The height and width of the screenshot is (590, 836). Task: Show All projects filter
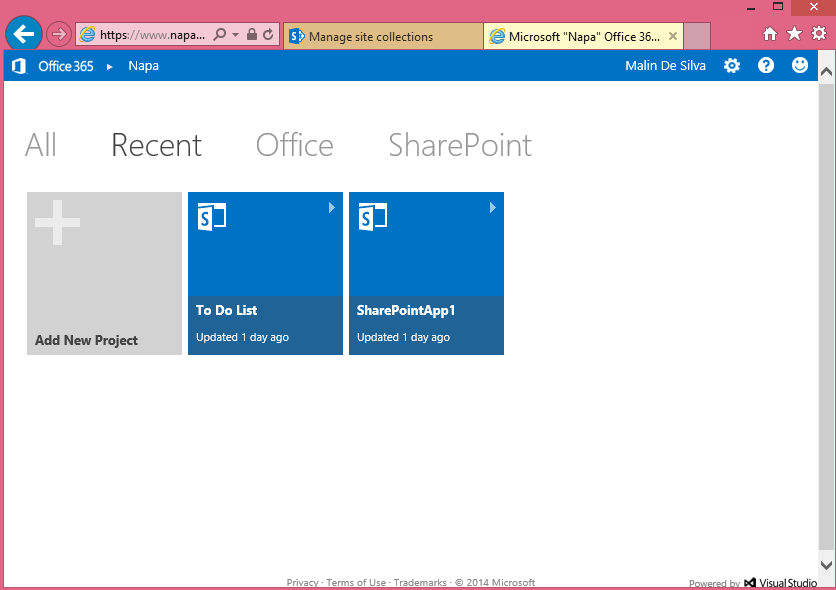pyautogui.click(x=41, y=144)
